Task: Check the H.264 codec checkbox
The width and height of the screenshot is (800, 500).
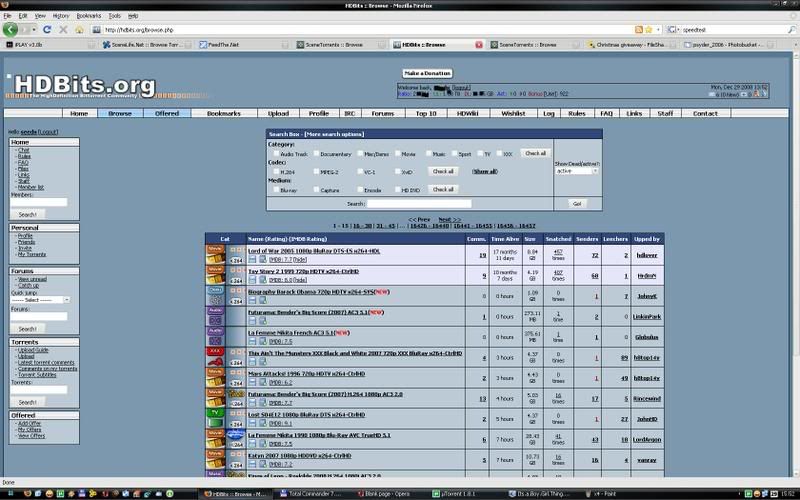Action: coord(276,171)
